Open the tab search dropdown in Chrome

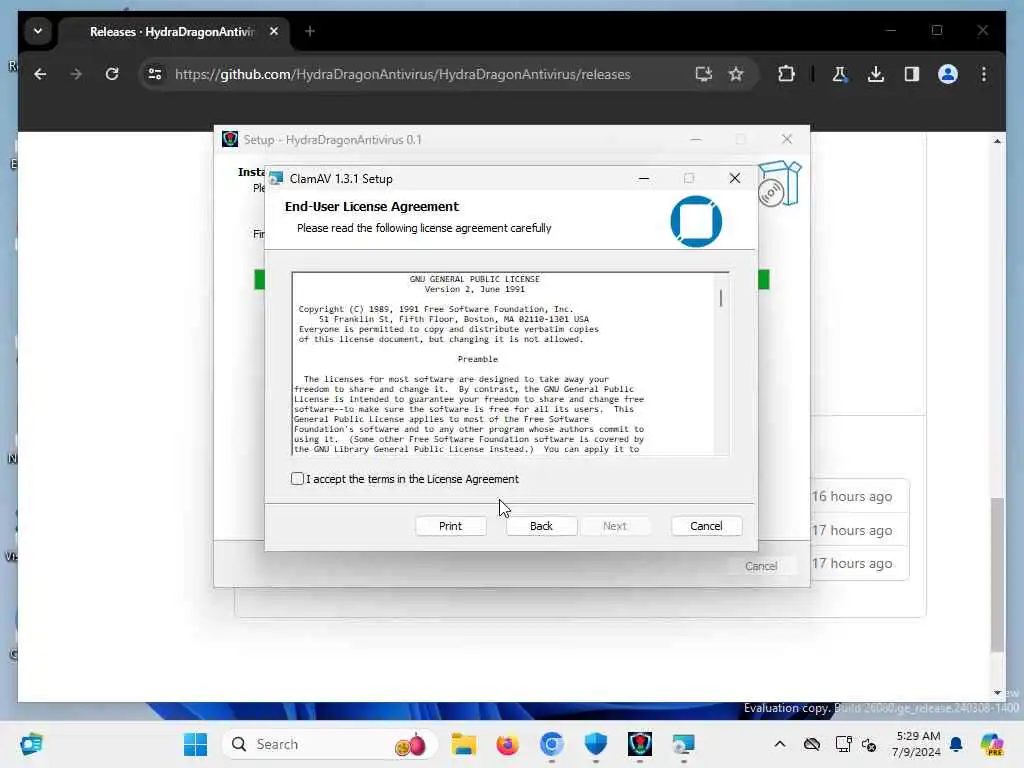coord(38,31)
